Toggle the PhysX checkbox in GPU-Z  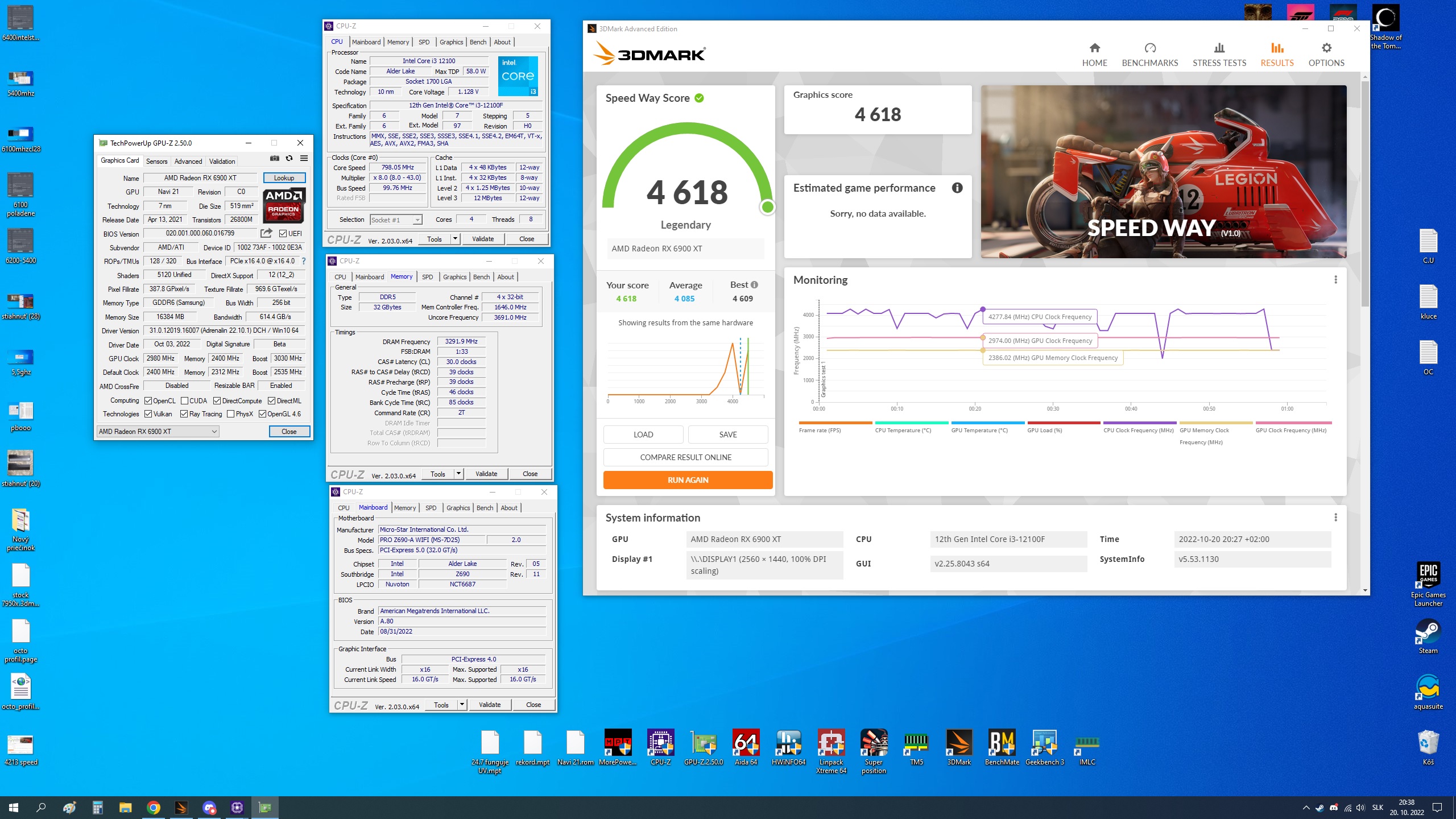coord(230,414)
